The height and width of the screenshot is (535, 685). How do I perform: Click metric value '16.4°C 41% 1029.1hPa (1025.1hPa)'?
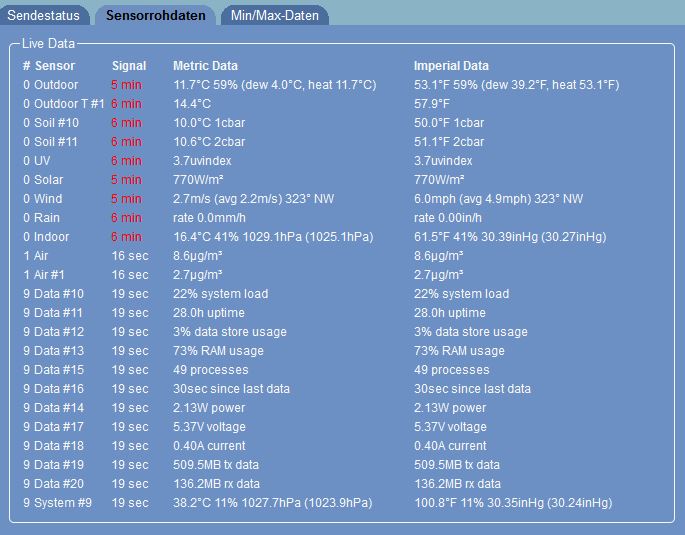click(x=273, y=237)
